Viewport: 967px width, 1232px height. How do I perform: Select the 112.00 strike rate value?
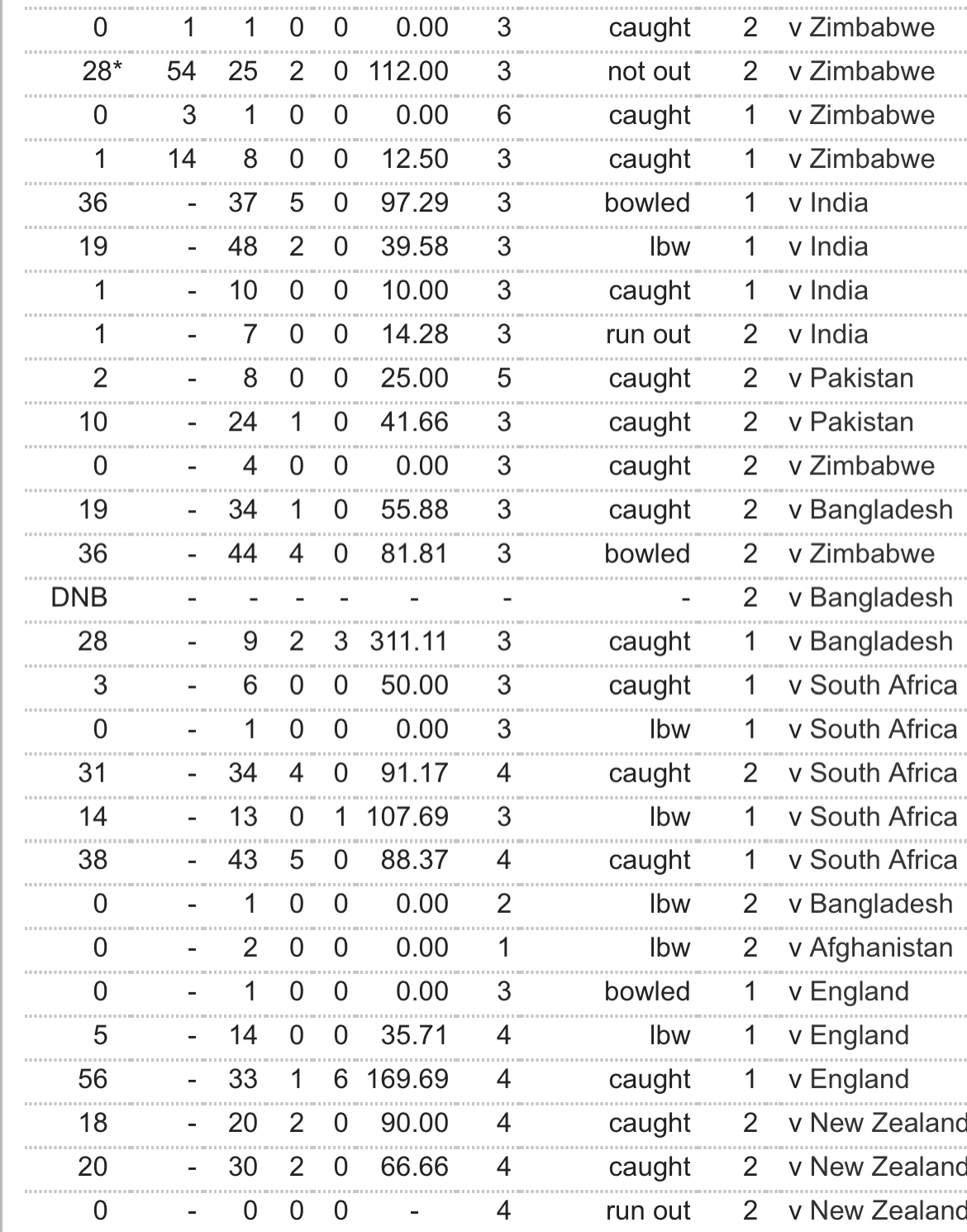pyautogui.click(x=407, y=71)
